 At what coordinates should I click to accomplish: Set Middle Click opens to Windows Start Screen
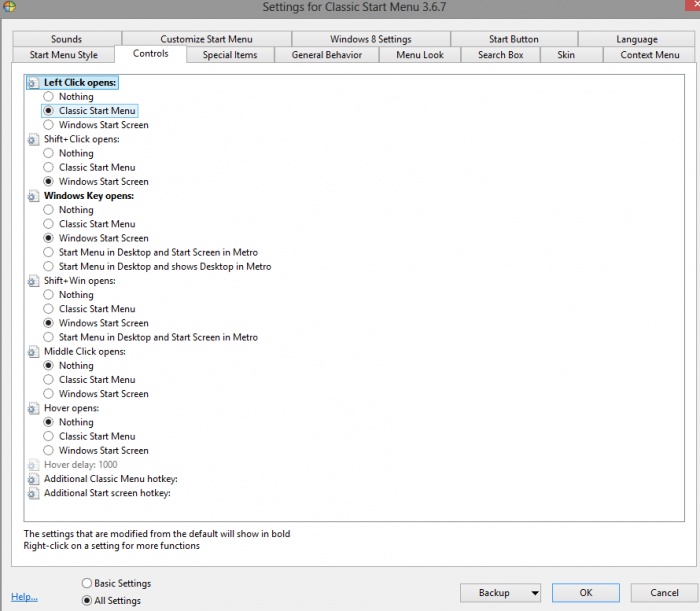(48, 394)
